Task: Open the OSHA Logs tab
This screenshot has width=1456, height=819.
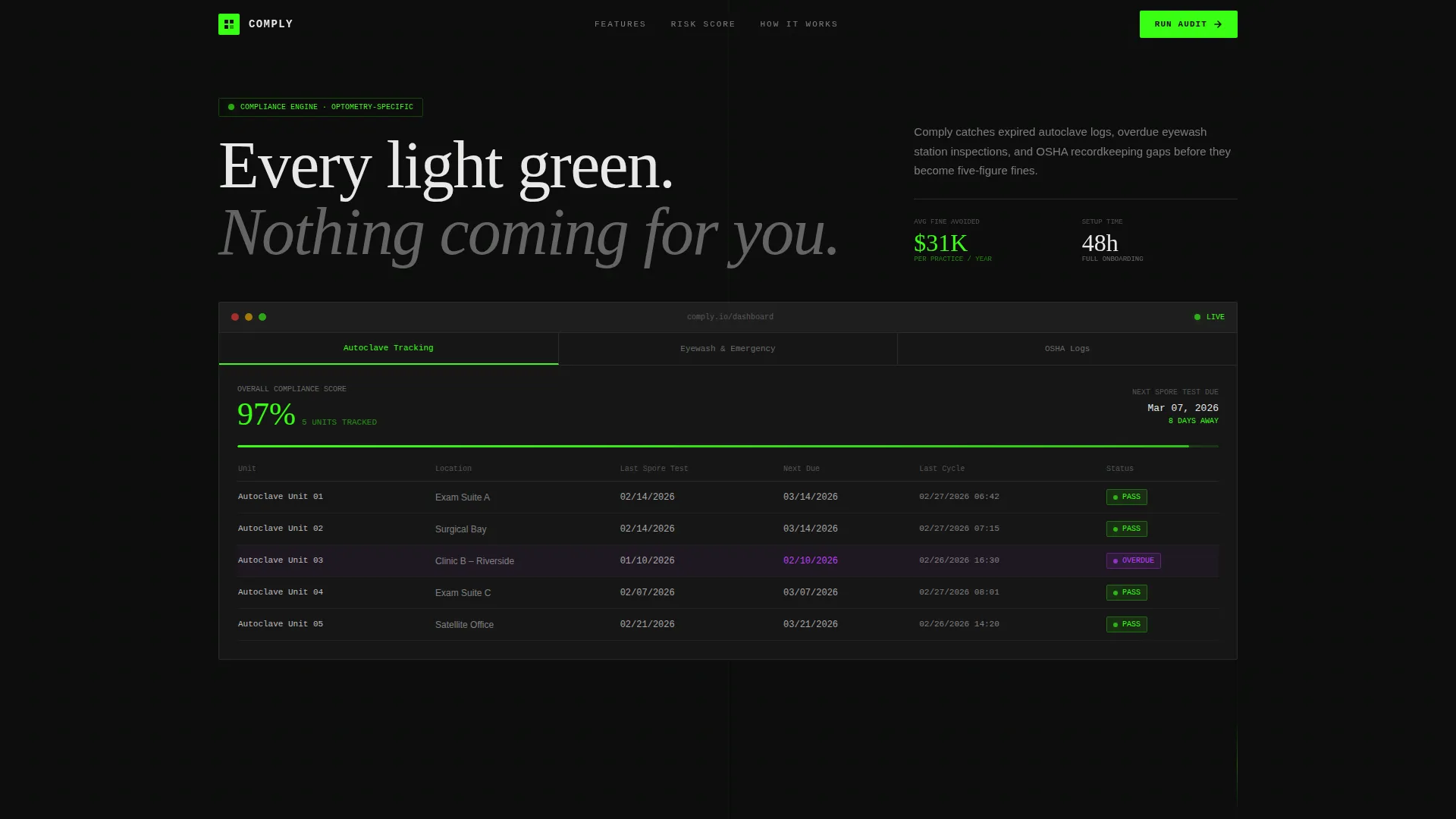Action: pos(1067,349)
